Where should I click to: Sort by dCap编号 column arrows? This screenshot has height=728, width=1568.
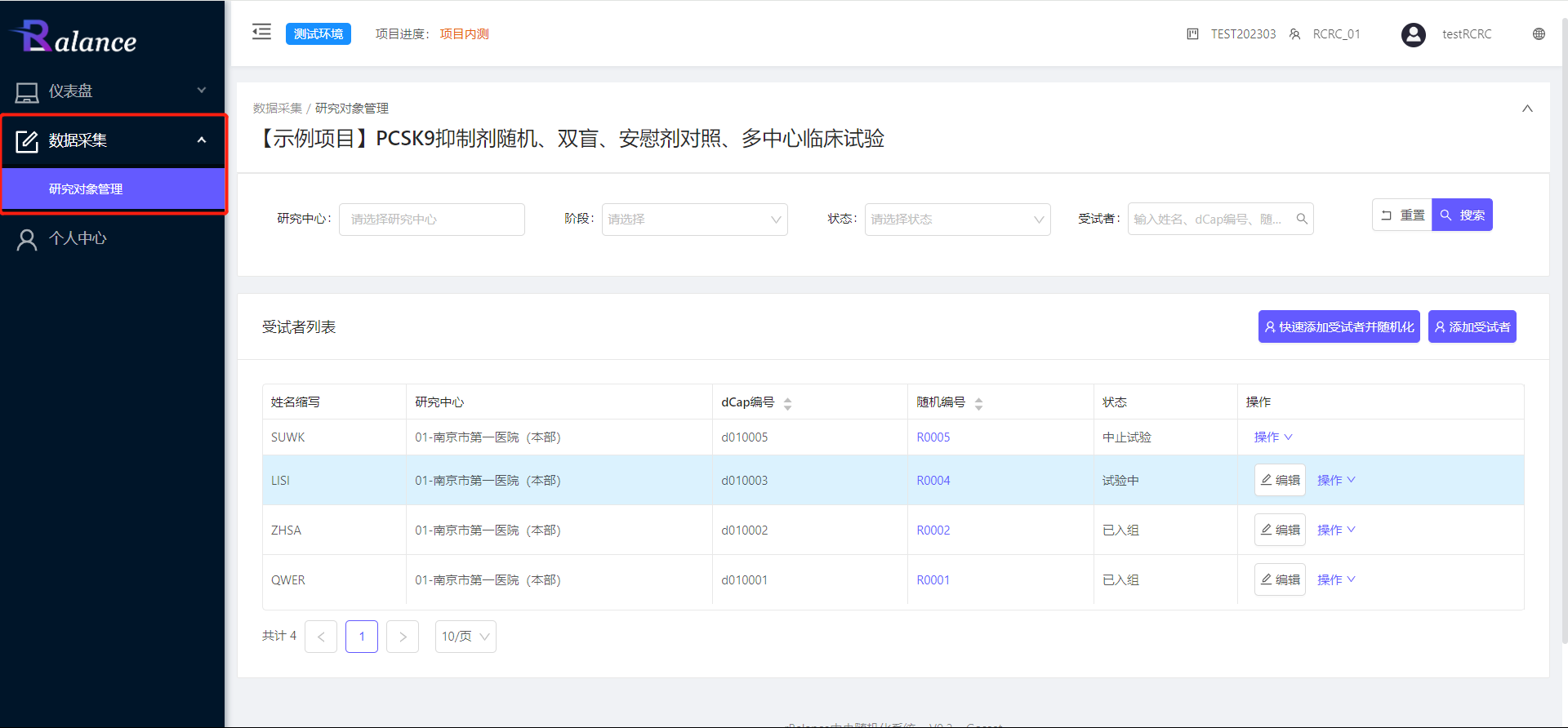point(787,403)
